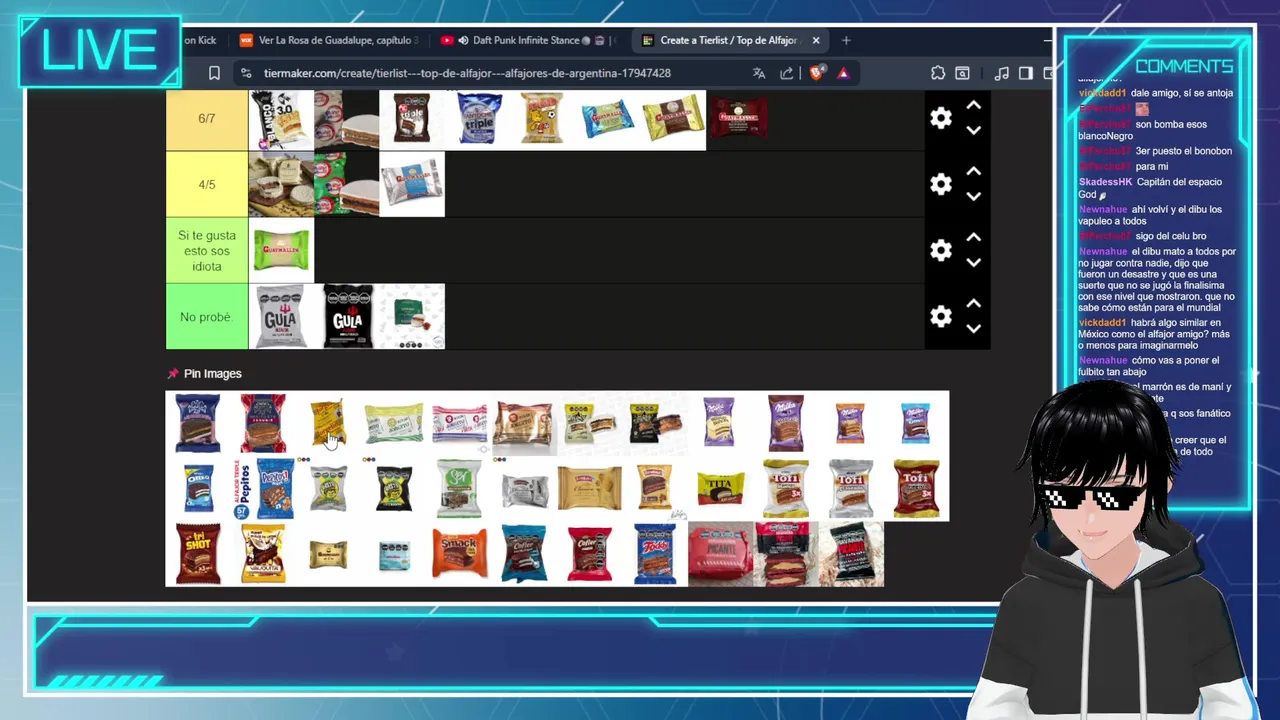Click the comment 'dale amigo, sí se antoja'
Viewport: 1280px width, 720px height.
click(x=1182, y=93)
